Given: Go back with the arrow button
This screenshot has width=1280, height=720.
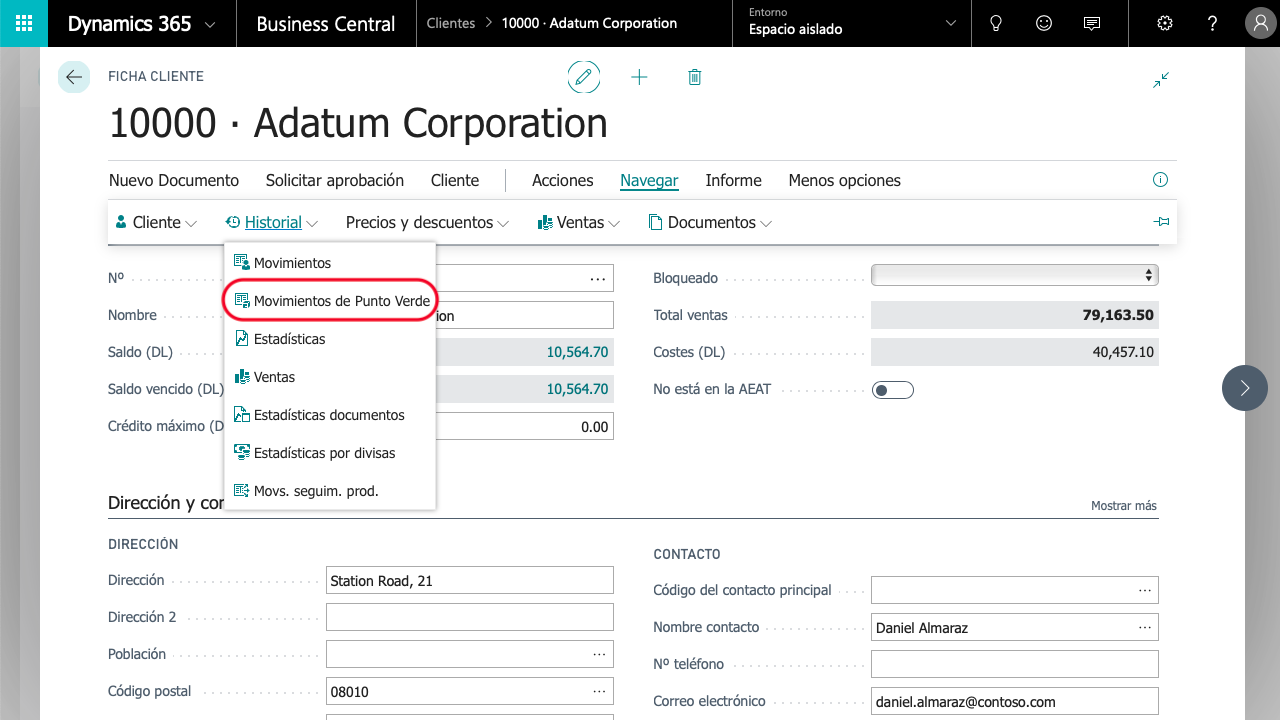Looking at the screenshot, I should point(74,77).
